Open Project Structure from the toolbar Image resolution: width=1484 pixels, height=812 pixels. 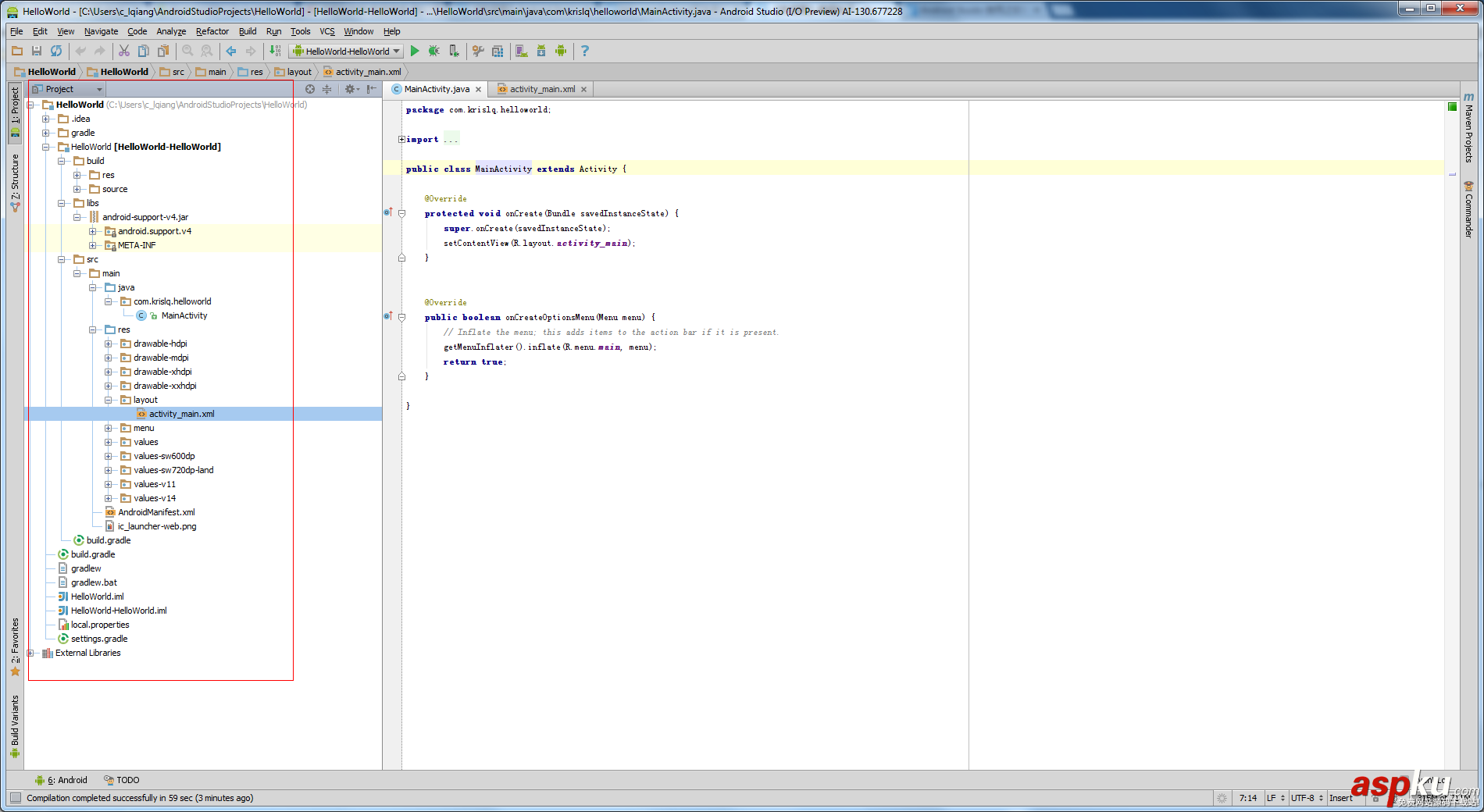coord(498,51)
